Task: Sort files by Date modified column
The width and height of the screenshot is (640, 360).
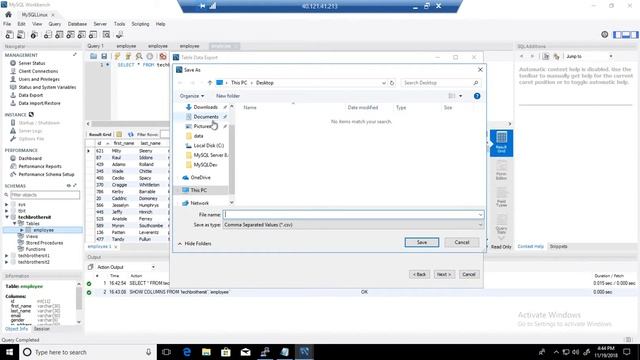Action: (x=363, y=108)
